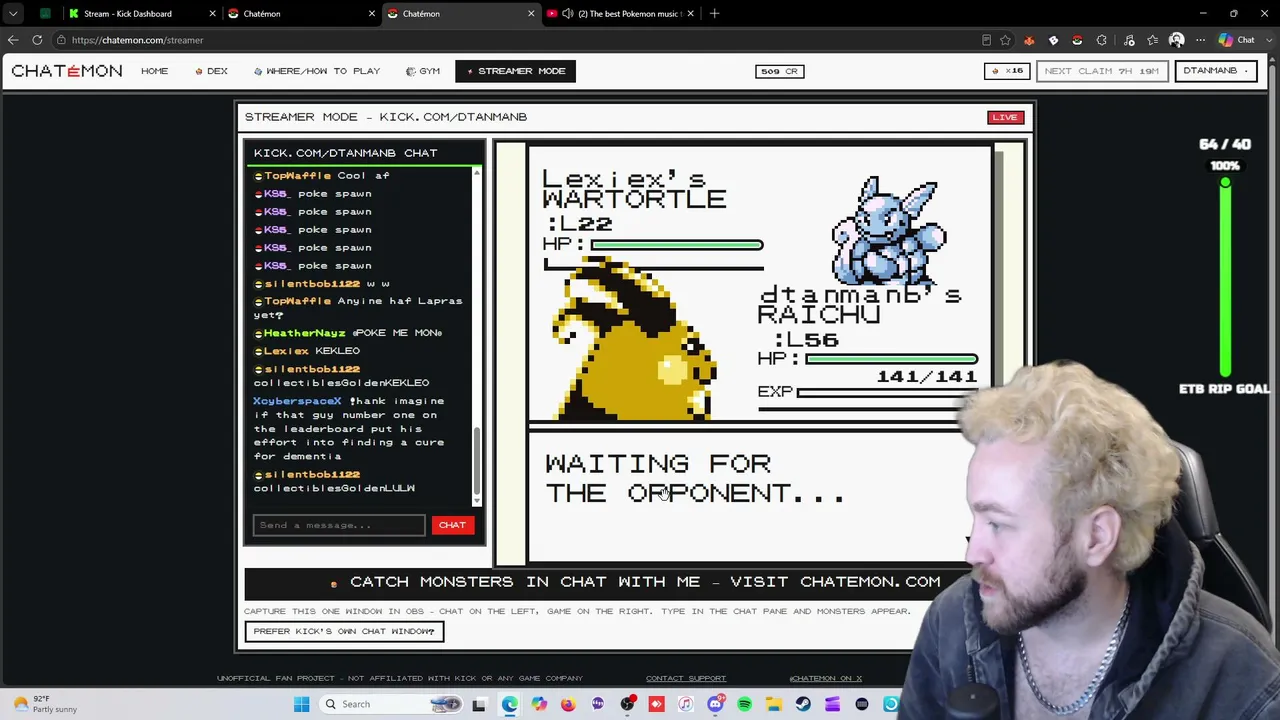Viewport: 1280px width, 720px height.
Task: Go to HOME nav item
Action: point(154,71)
